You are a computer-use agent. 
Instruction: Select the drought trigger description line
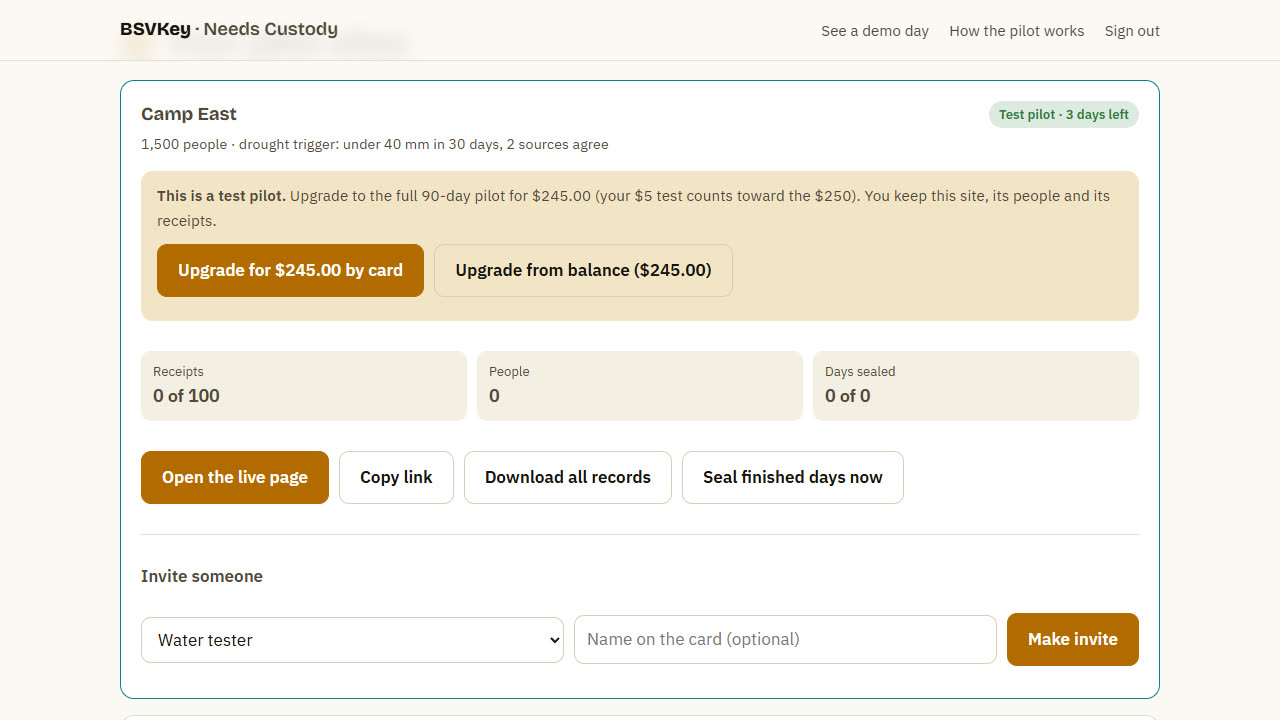375,144
